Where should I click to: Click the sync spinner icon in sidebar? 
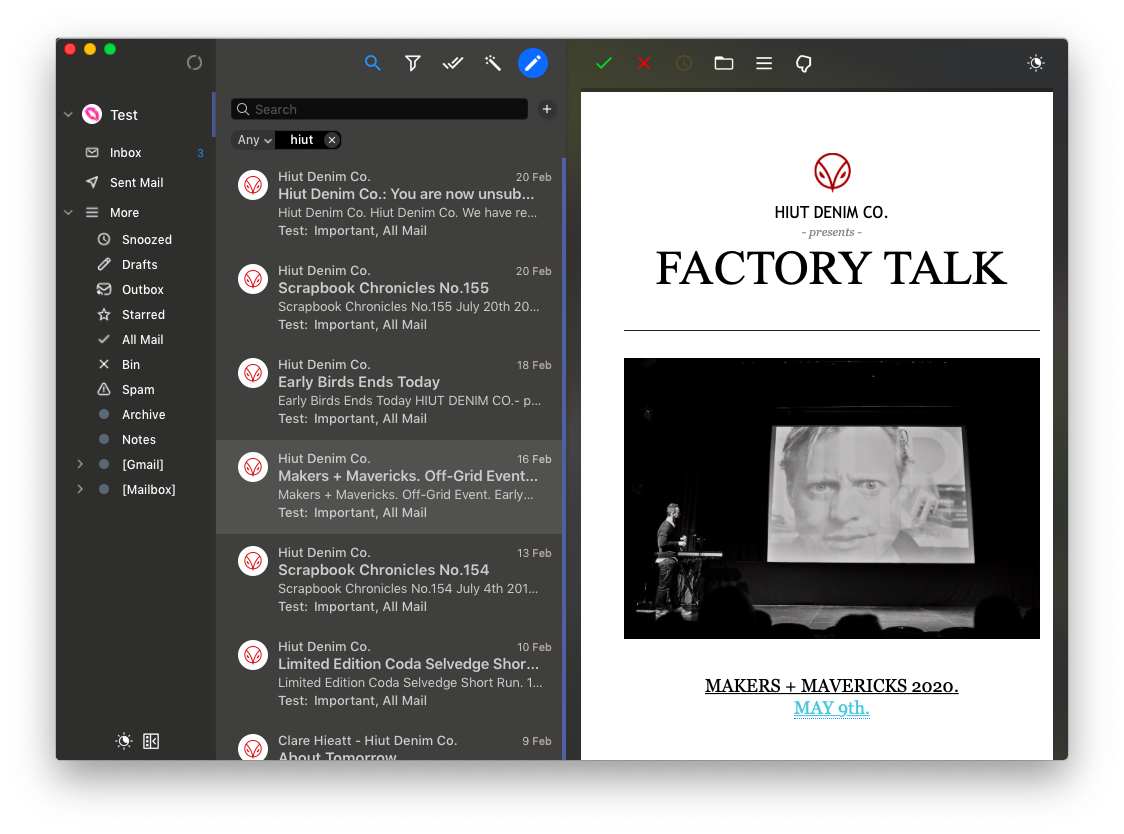point(194,63)
